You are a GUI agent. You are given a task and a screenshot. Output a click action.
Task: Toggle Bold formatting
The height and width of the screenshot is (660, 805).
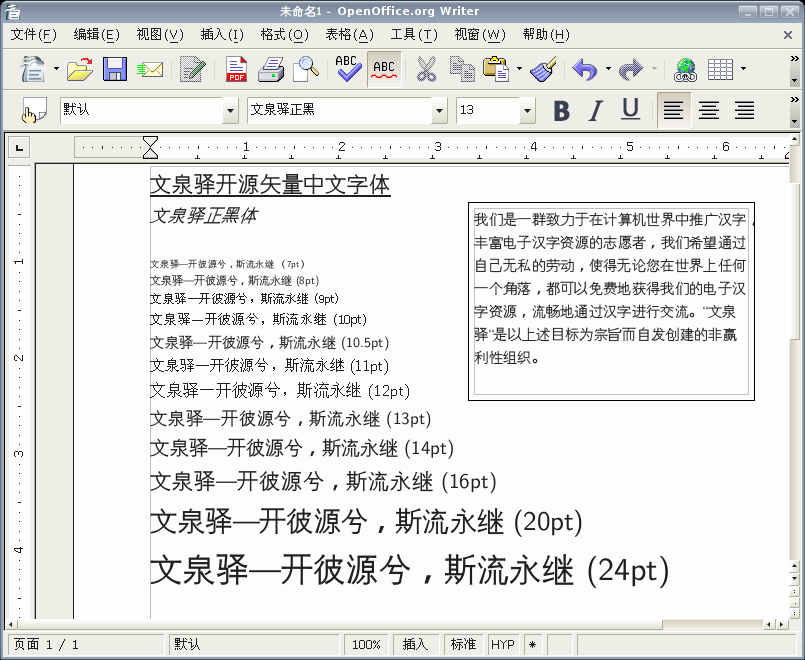[x=562, y=110]
